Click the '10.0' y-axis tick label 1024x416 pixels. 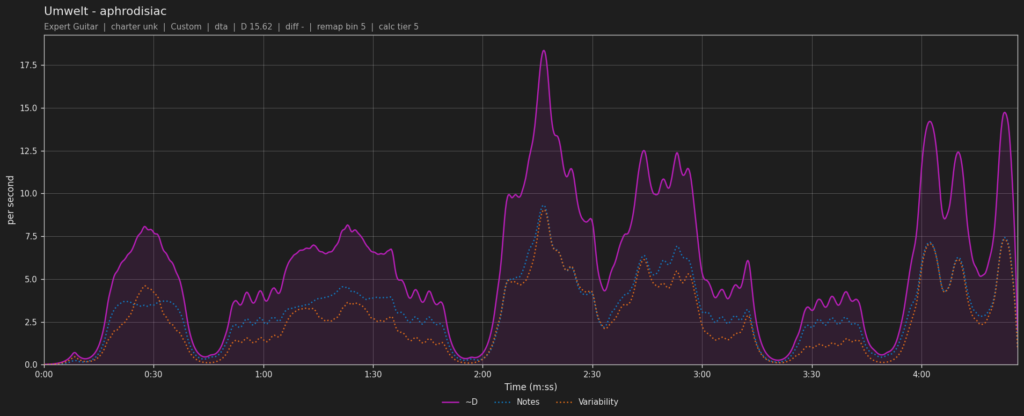tap(30, 193)
